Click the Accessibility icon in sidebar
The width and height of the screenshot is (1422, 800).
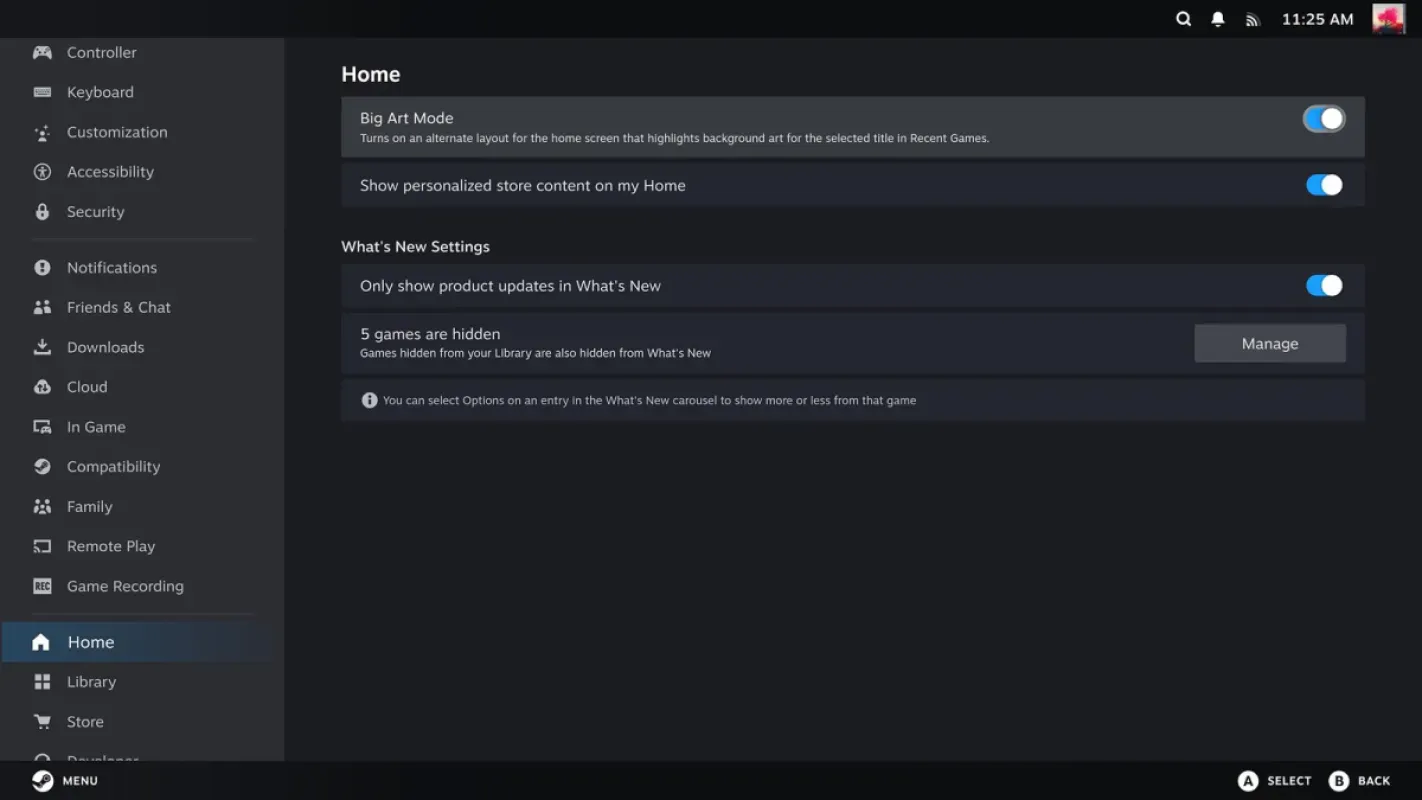(42, 172)
